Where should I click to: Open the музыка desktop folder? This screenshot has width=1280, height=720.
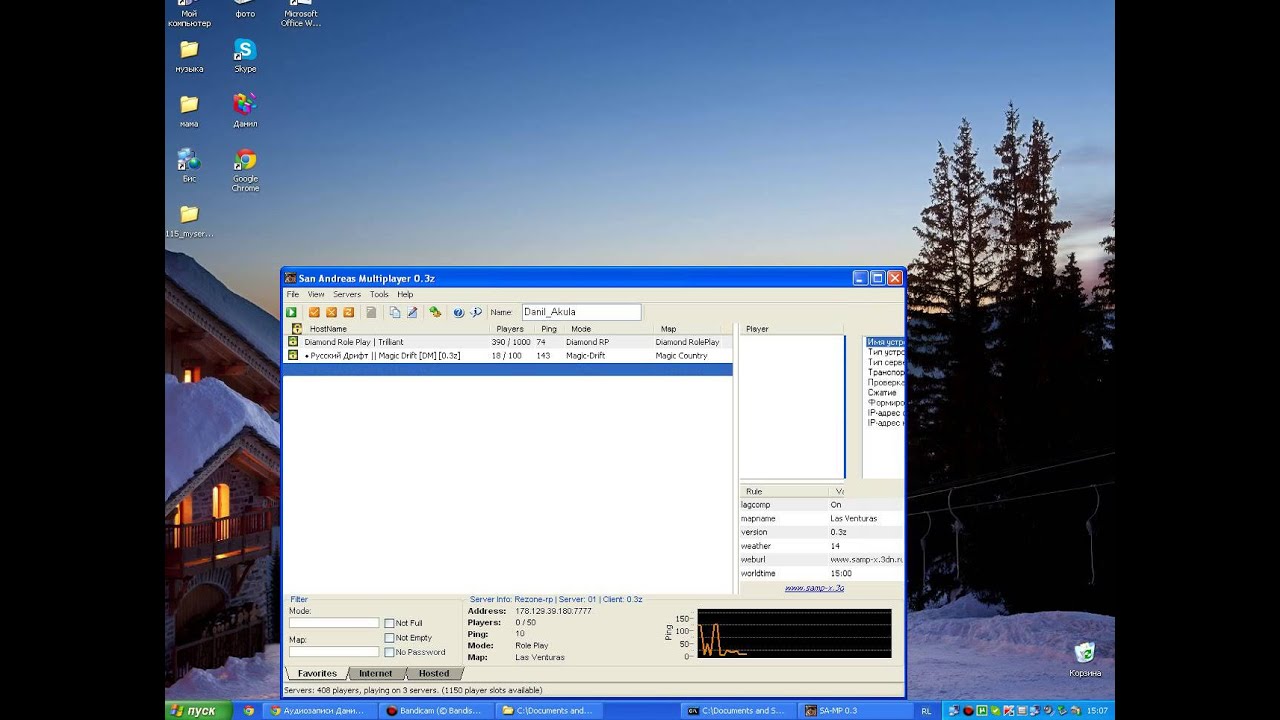[x=189, y=56]
